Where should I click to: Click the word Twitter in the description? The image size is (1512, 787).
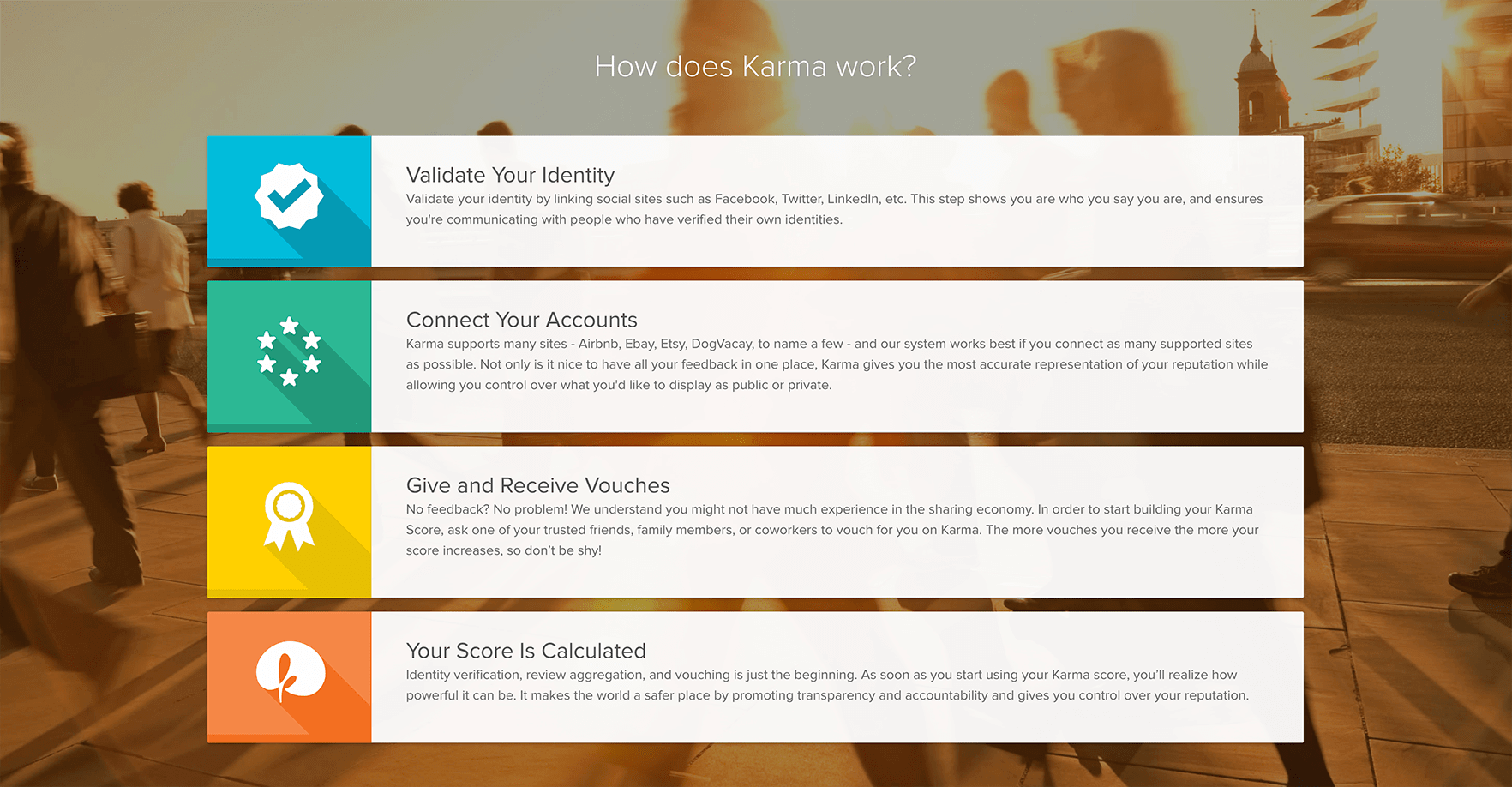[801, 199]
